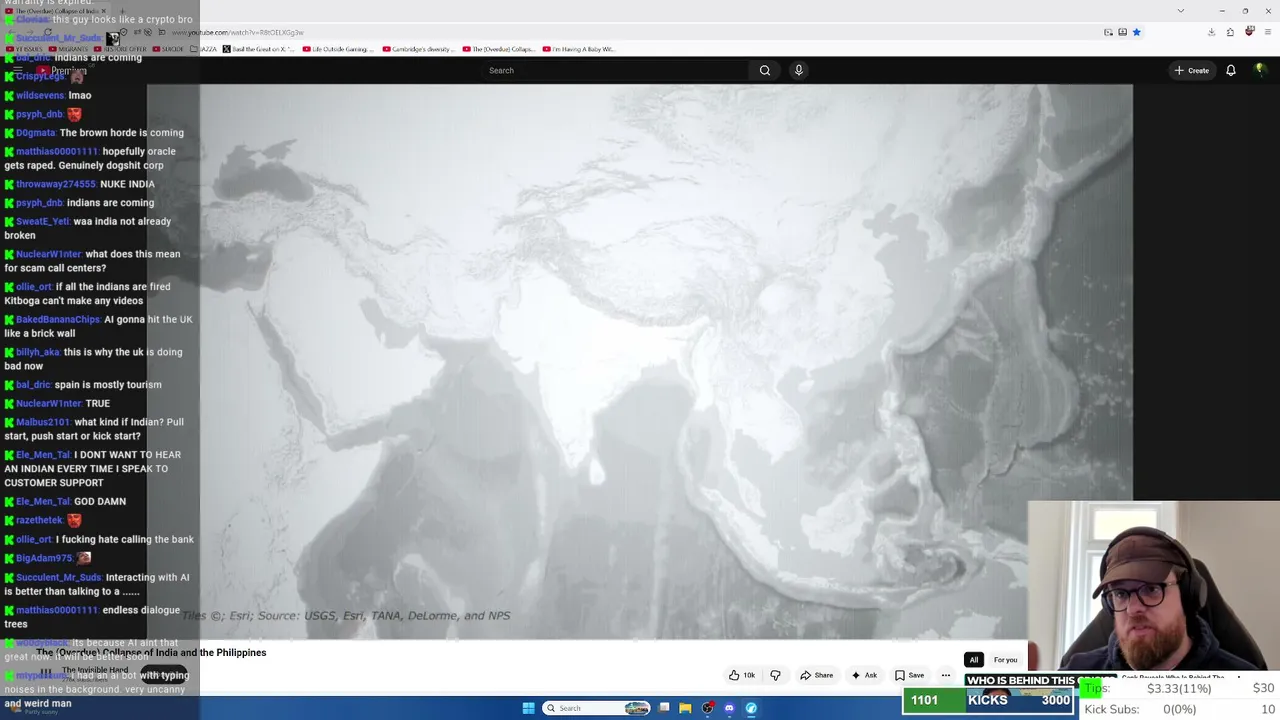The width and height of the screenshot is (1280, 720).
Task: Click chat username wildsevens
Action: [x=40, y=95]
